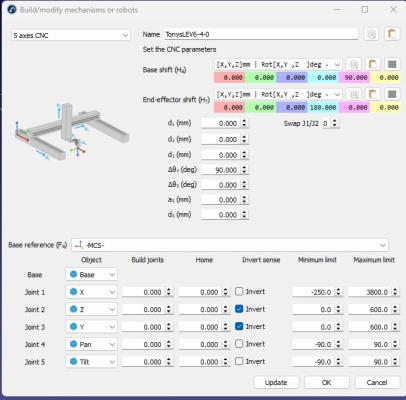406x400 pixels.
Task: Open the Joint 1 object dropdown showing X
Action: (91, 292)
